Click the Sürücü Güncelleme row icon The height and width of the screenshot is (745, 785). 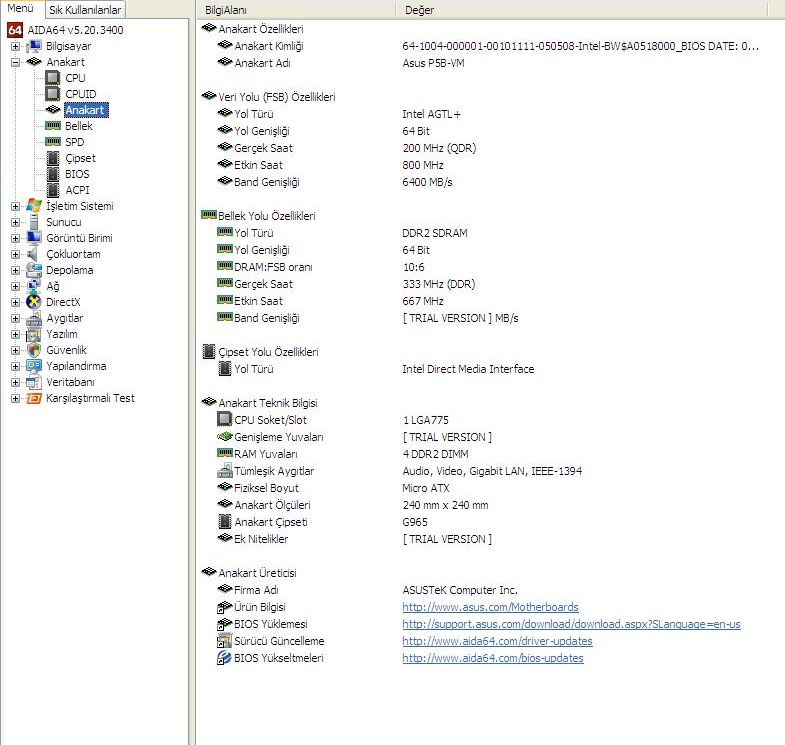pyautogui.click(x=224, y=641)
